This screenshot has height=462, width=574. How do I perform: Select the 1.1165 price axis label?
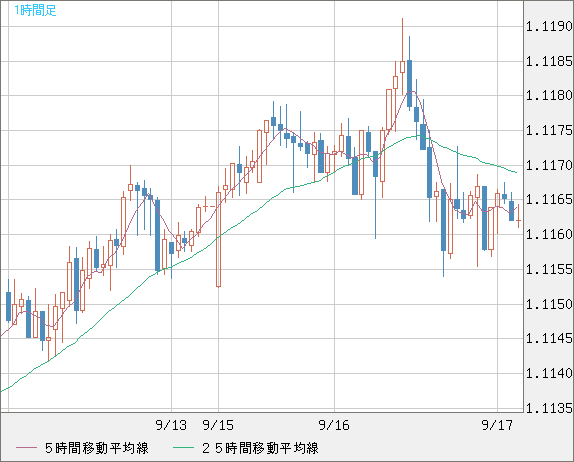pos(549,200)
